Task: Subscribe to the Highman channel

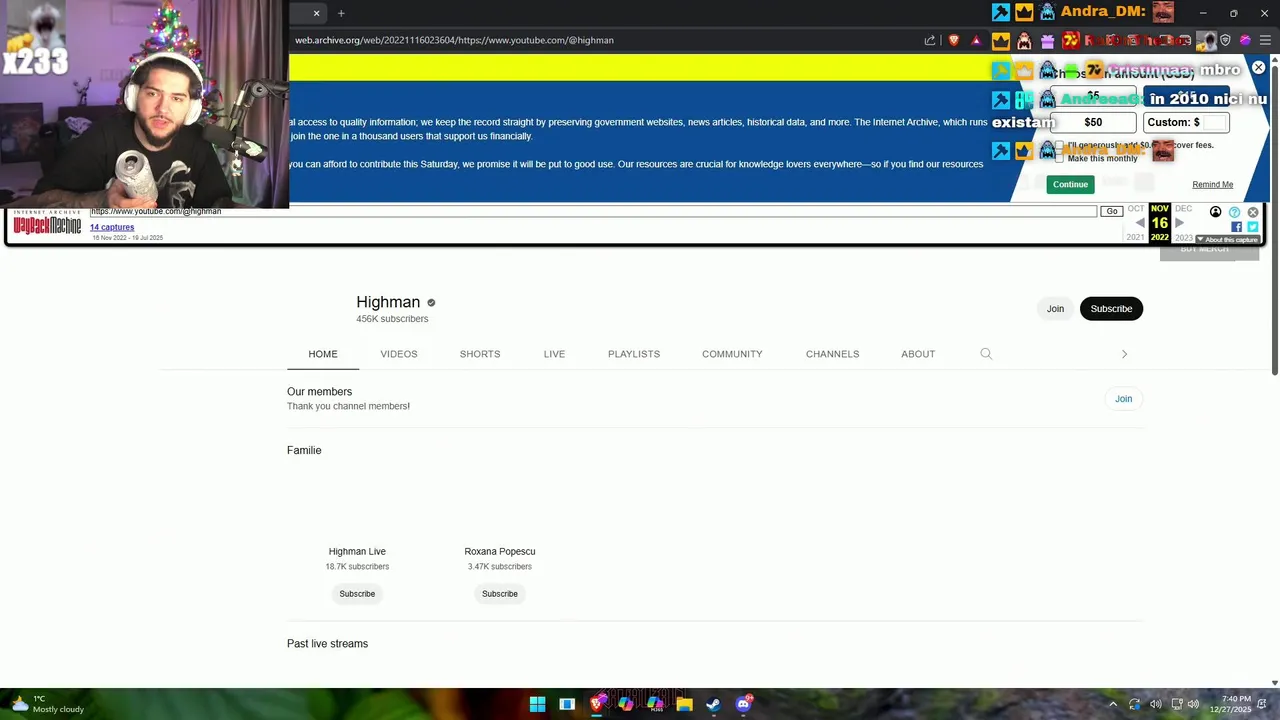Action: click(1111, 309)
